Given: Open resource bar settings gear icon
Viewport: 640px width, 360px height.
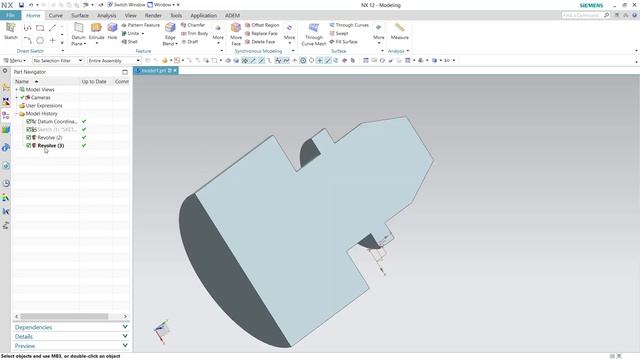Looking at the screenshot, I should [5, 71].
